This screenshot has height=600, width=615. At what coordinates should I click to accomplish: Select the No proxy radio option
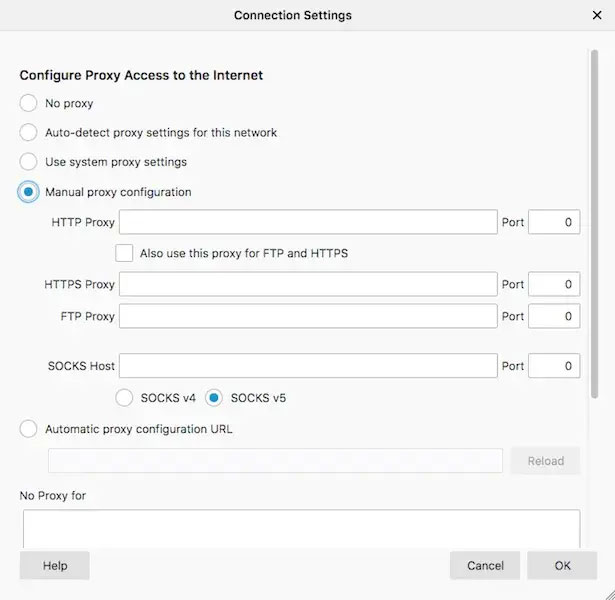[x=28, y=103]
